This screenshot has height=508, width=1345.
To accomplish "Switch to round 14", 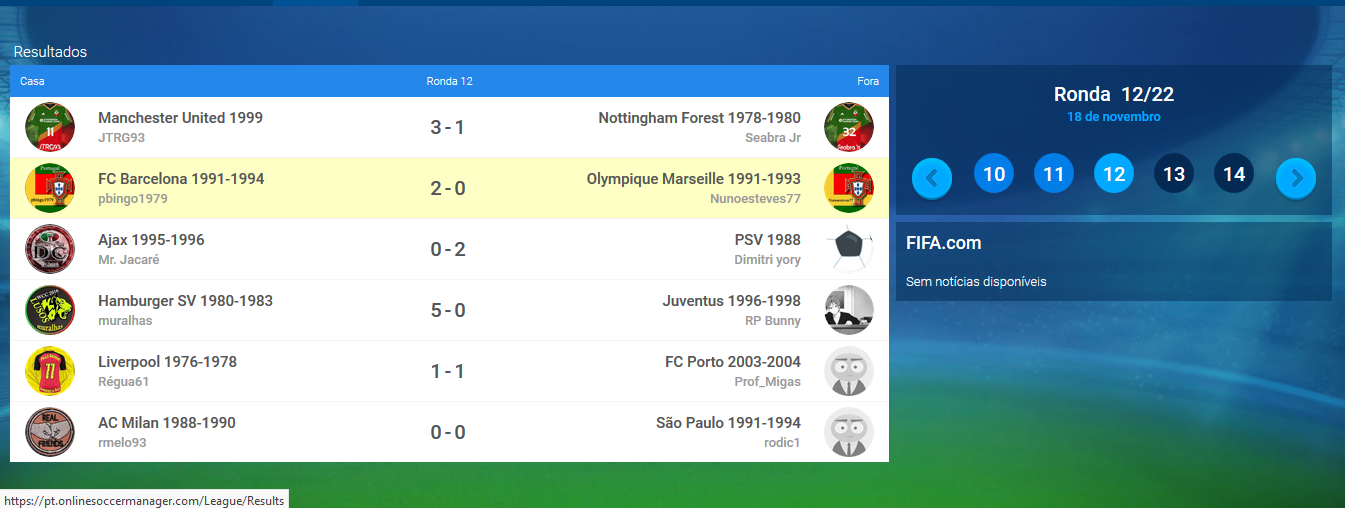I will 1234,174.
